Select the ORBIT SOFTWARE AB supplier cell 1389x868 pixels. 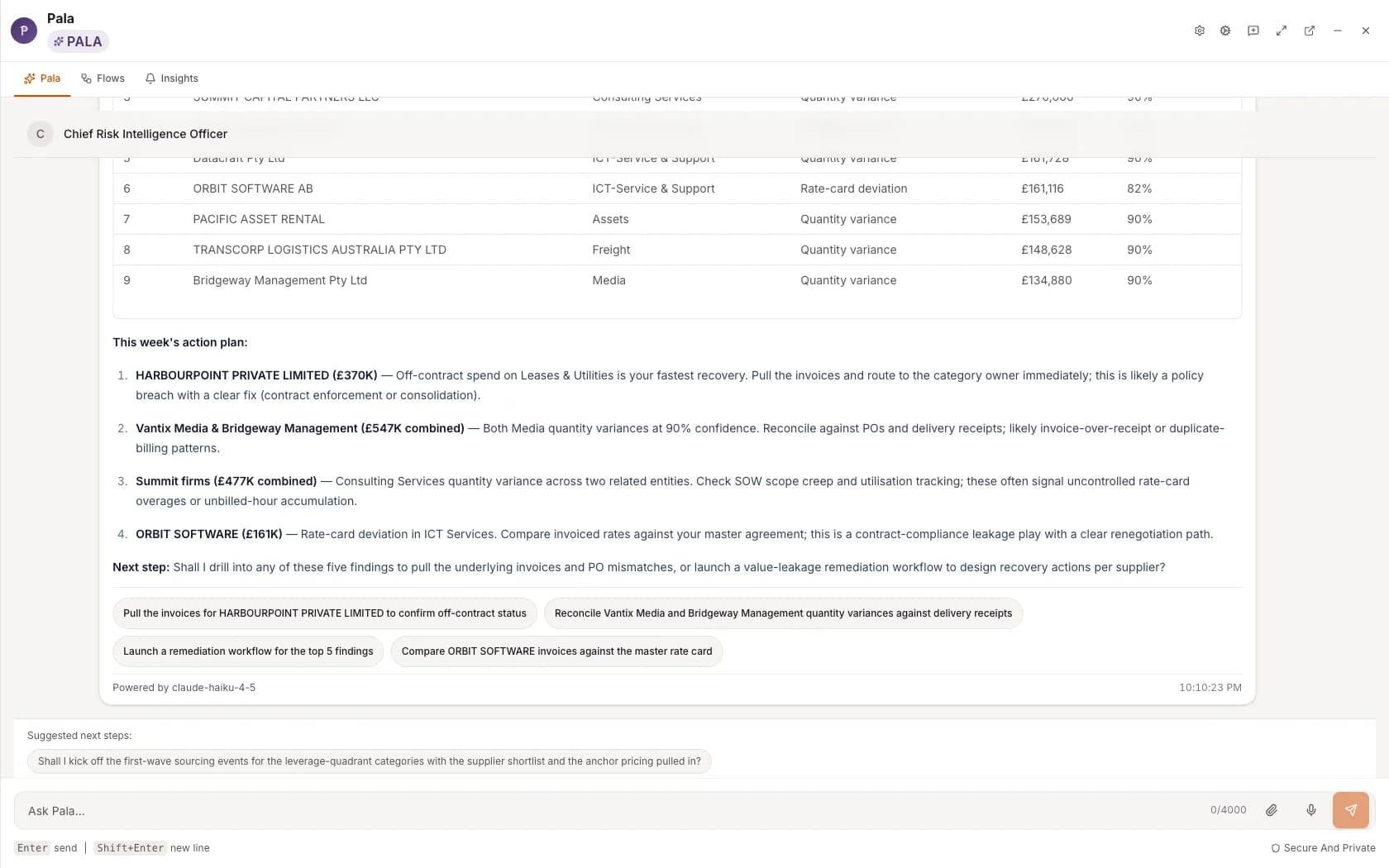[253, 188]
